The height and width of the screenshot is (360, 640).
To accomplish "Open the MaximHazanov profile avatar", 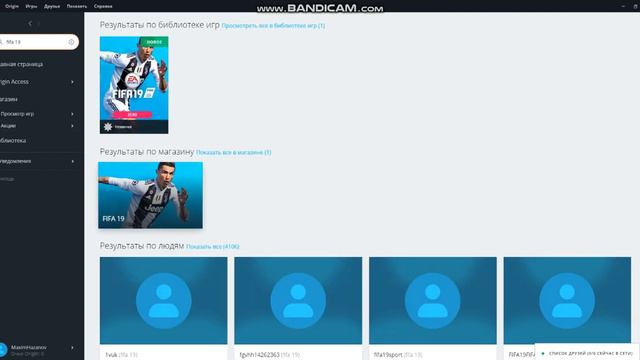I will (3, 350).
